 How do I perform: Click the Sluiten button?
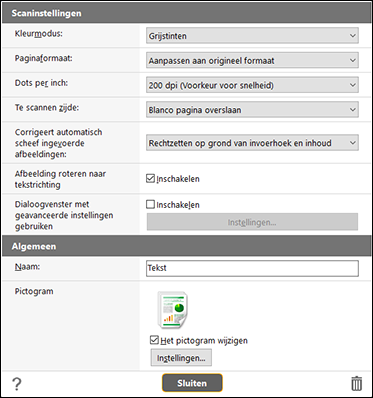coord(192,383)
